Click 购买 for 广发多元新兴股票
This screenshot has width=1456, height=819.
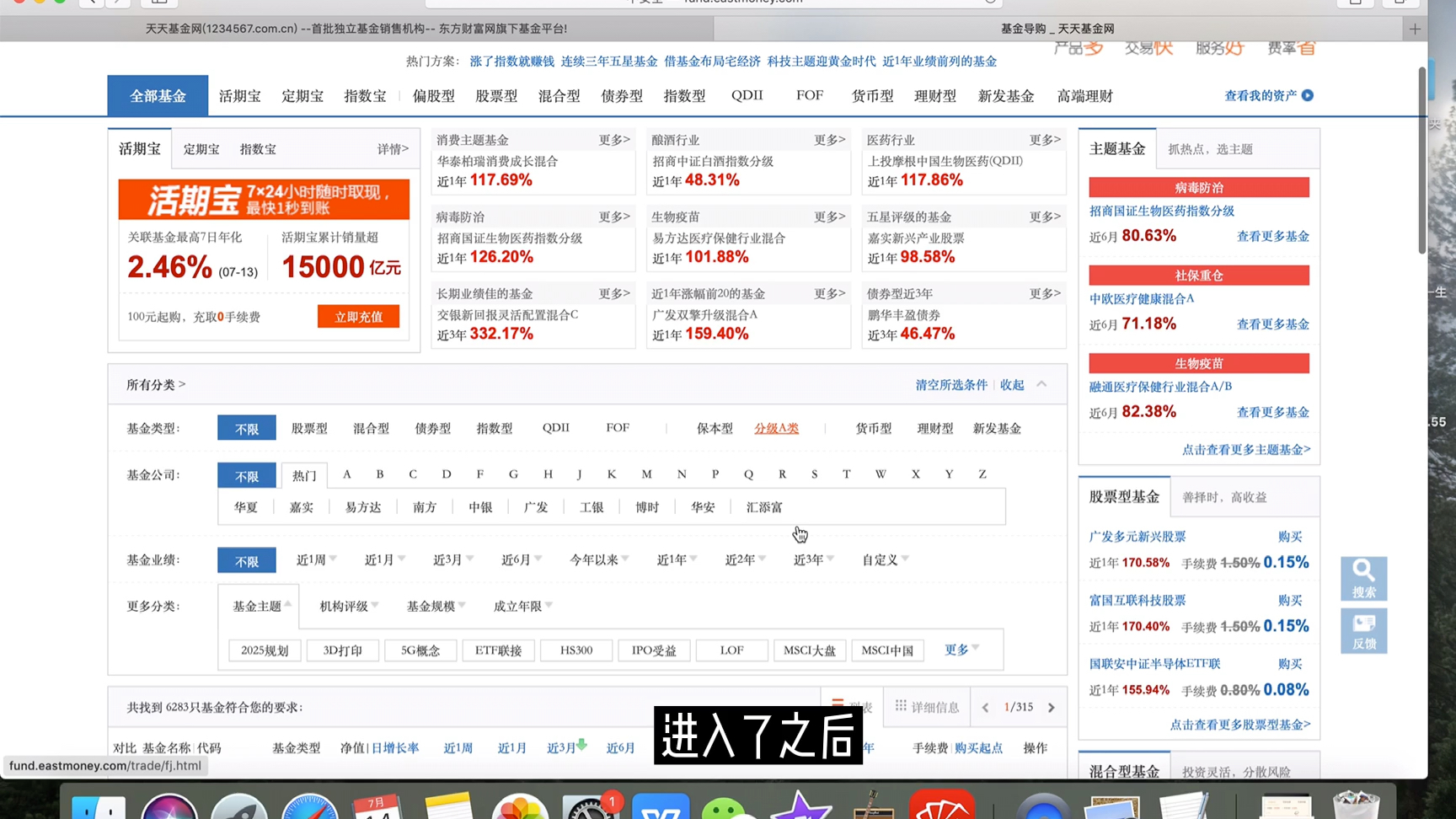pos(1290,537)
